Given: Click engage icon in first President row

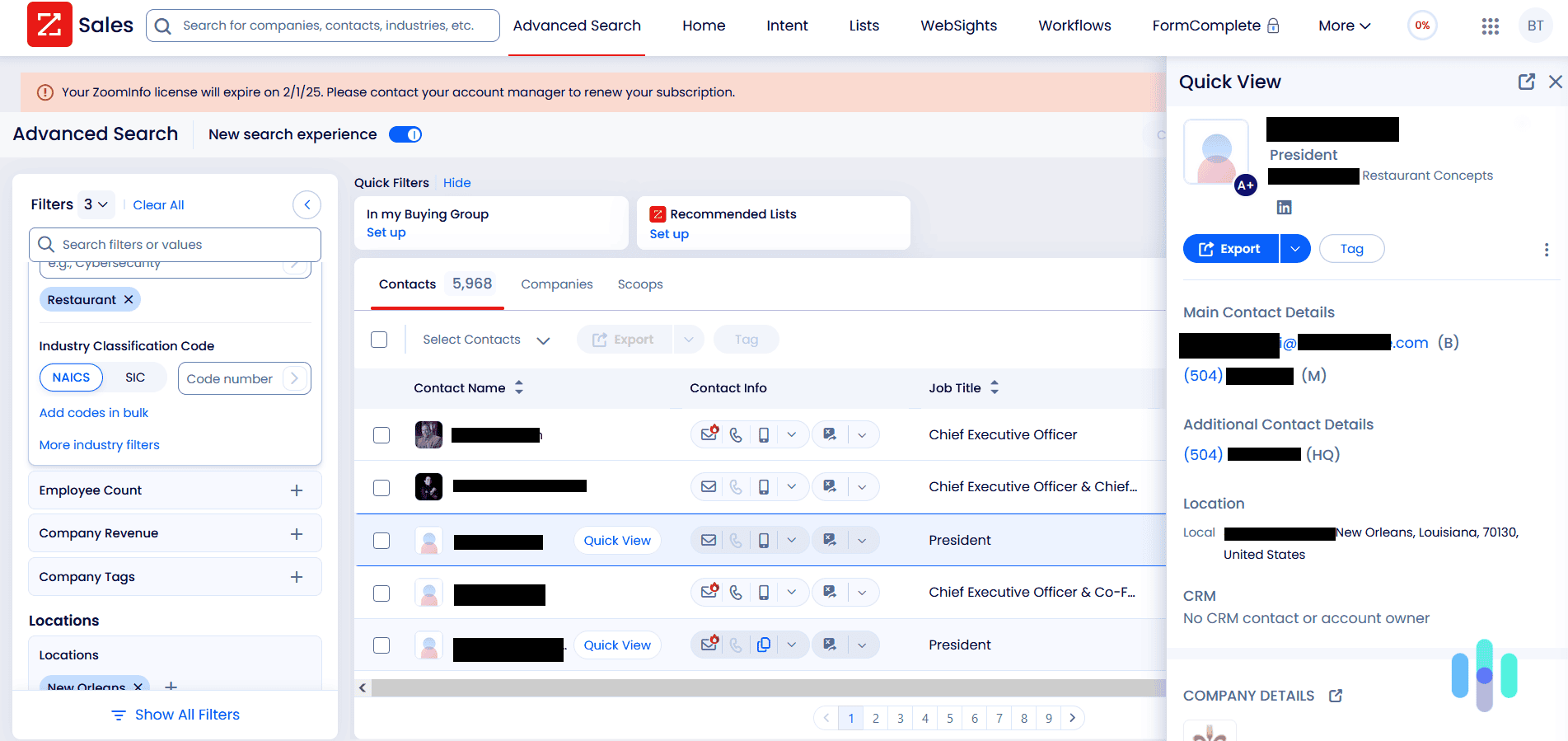Looking at the screenshot, I should (x=830, y=540).
